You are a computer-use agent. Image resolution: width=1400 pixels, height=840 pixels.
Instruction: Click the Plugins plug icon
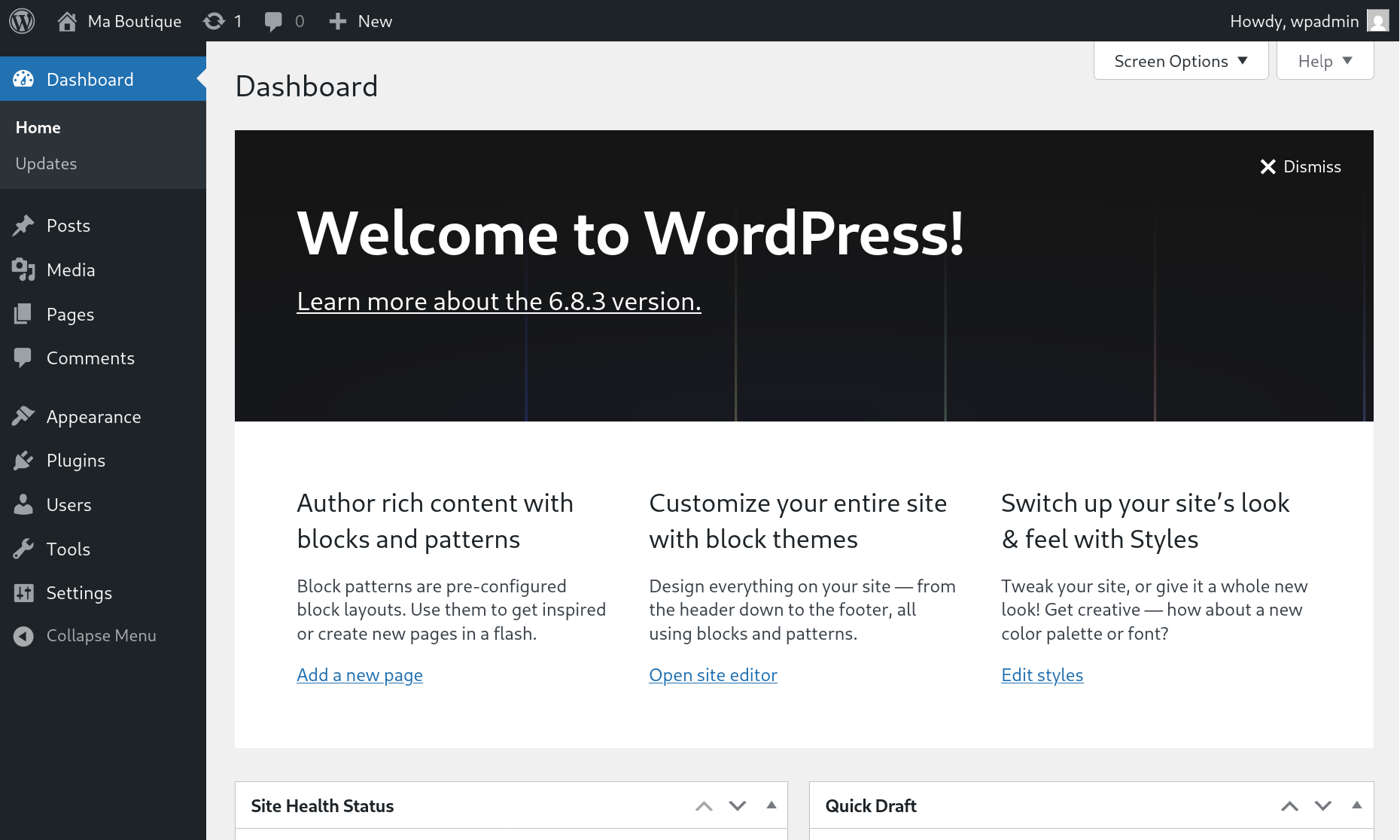pyautogui.click(x=23, y=461)
